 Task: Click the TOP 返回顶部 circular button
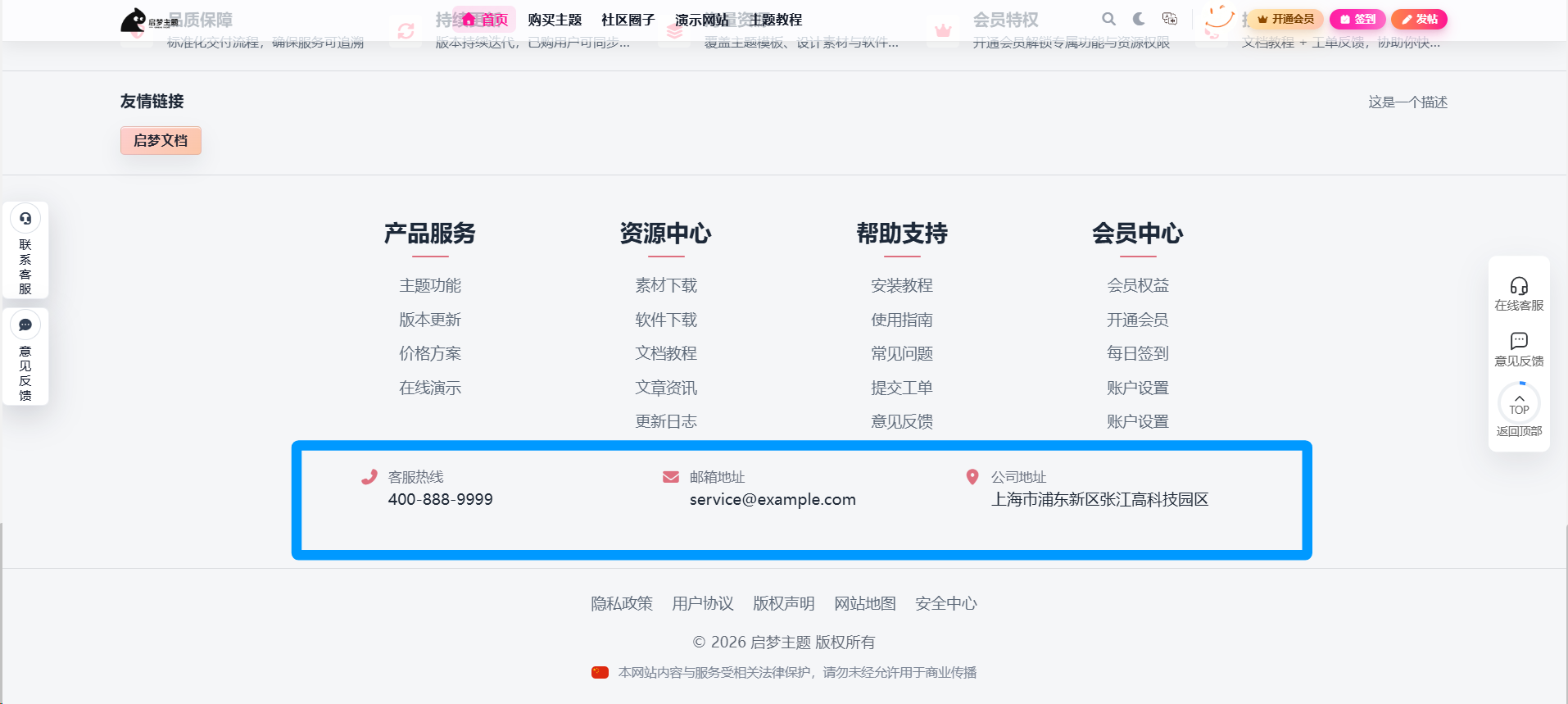click(1519, 405)
